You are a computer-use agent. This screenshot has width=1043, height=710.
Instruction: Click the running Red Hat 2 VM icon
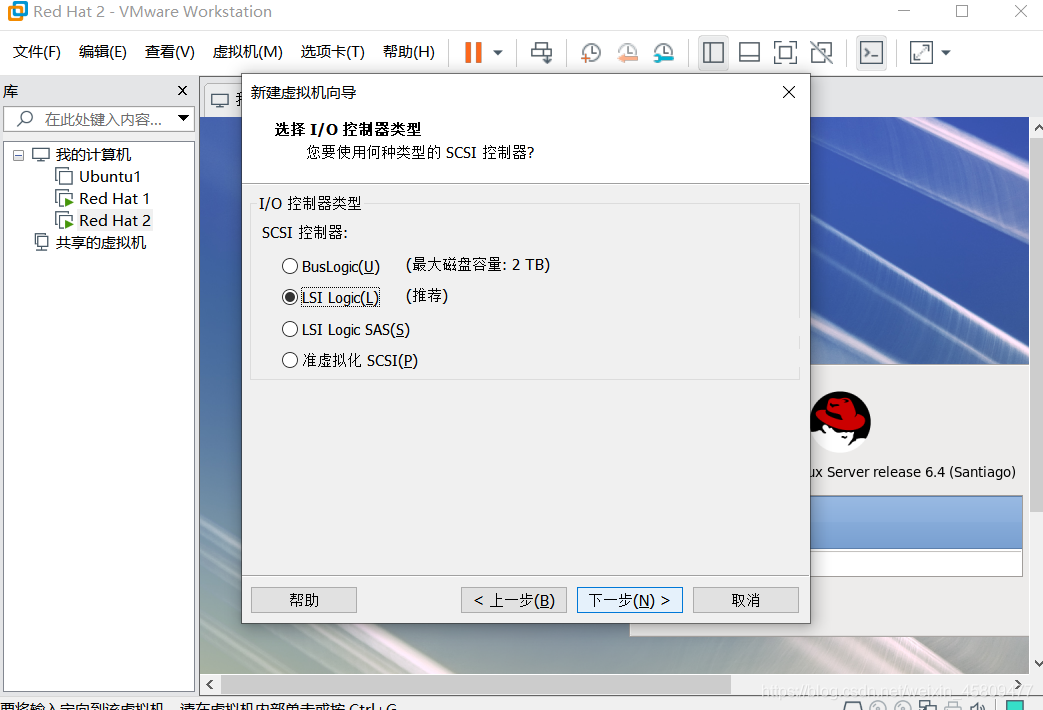pos(64,220)
